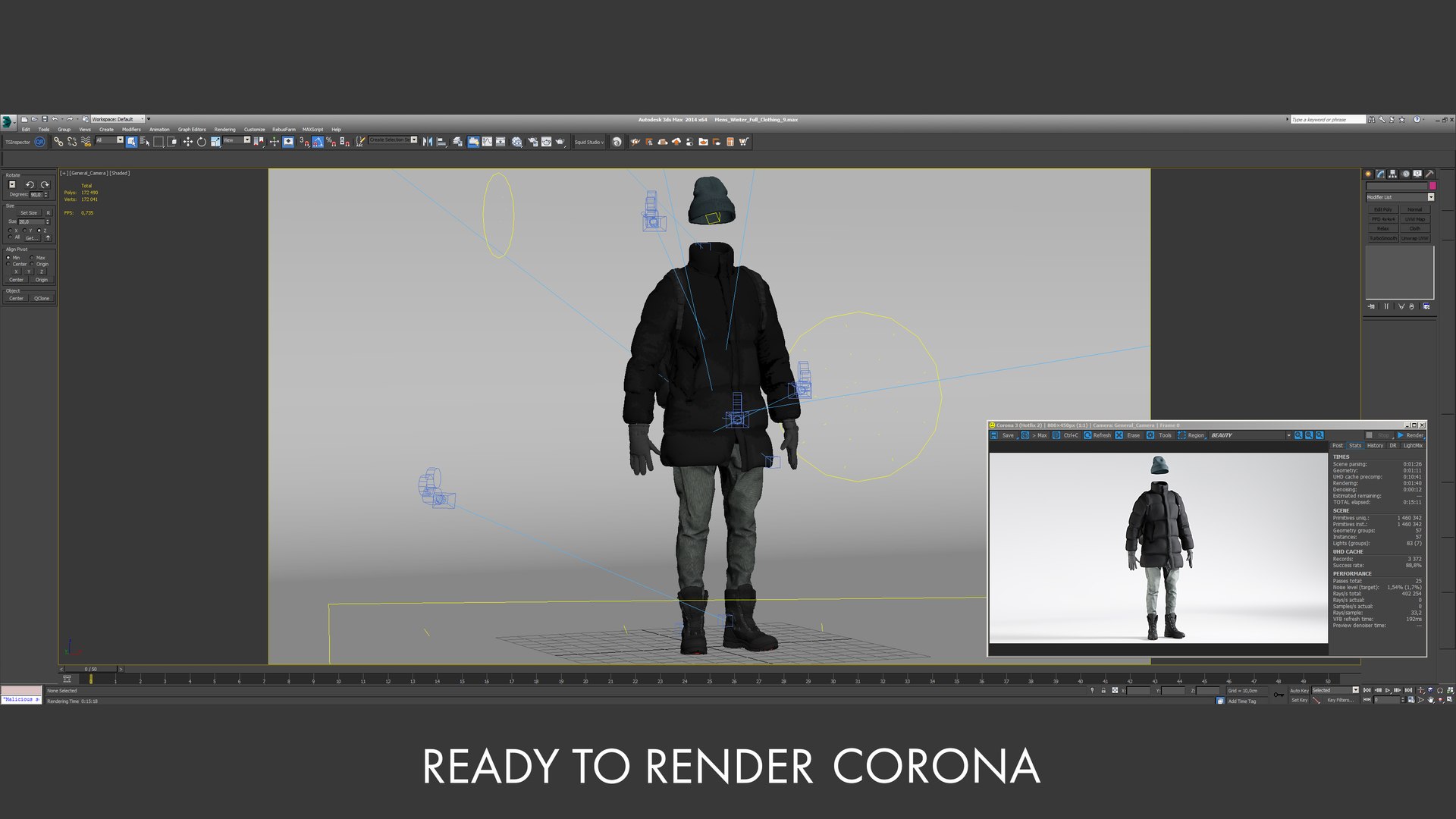Activate the Select Object tool
This screenshot has width=1456, height=819.
tap(131, 141)
